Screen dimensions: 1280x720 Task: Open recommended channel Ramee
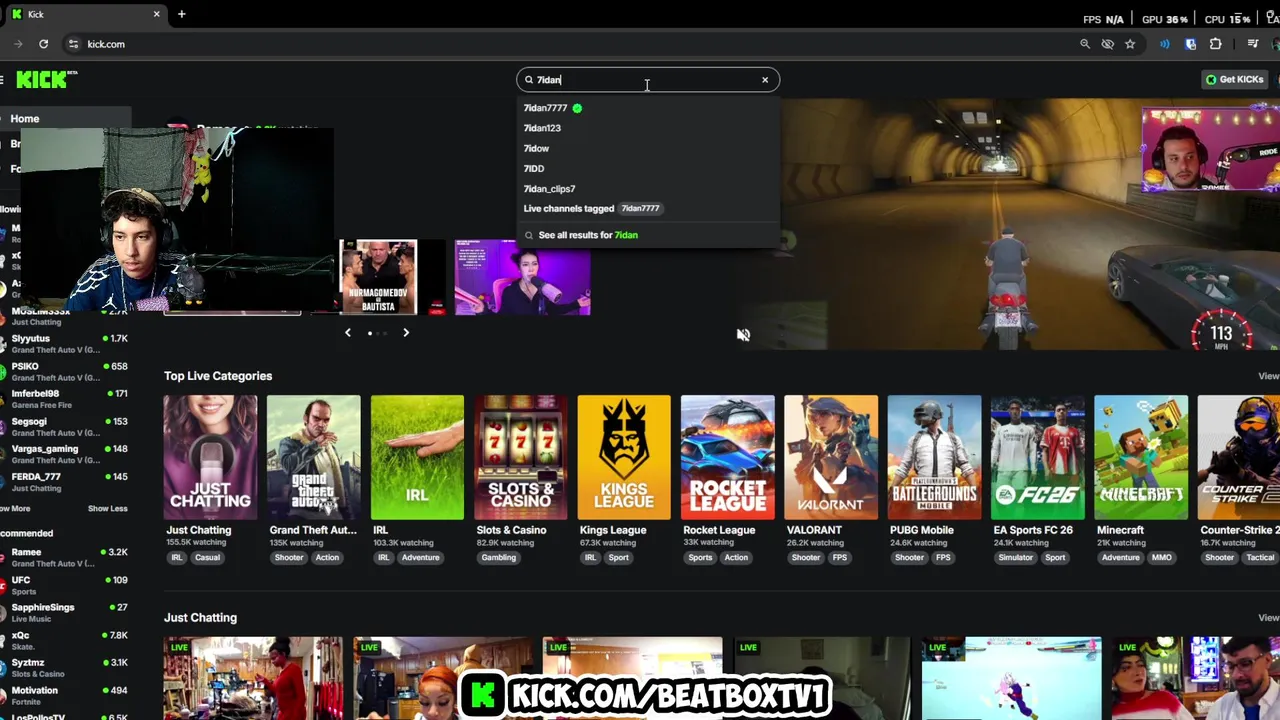(66, 557)
